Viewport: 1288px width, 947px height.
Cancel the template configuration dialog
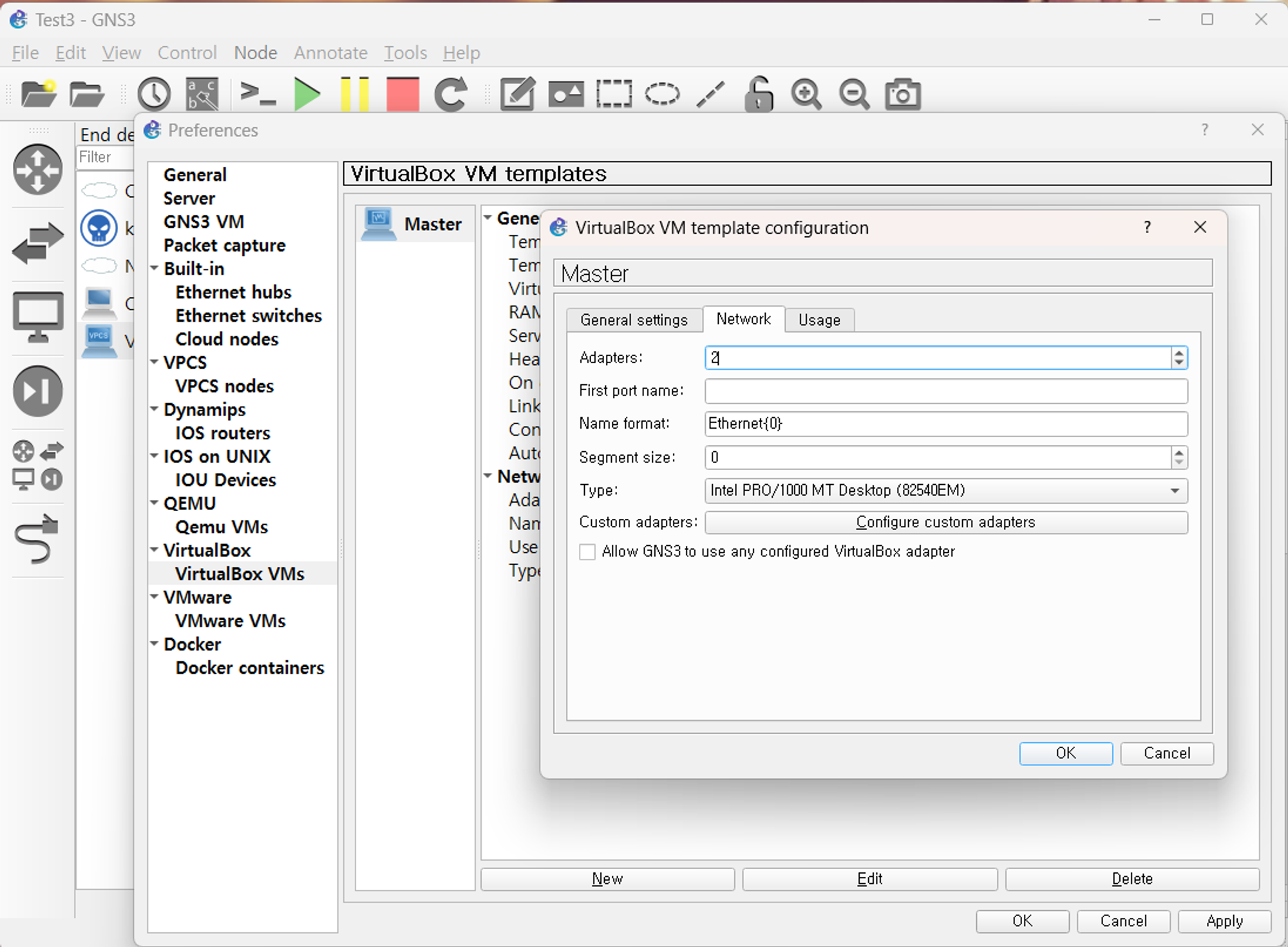point(1167,753)
